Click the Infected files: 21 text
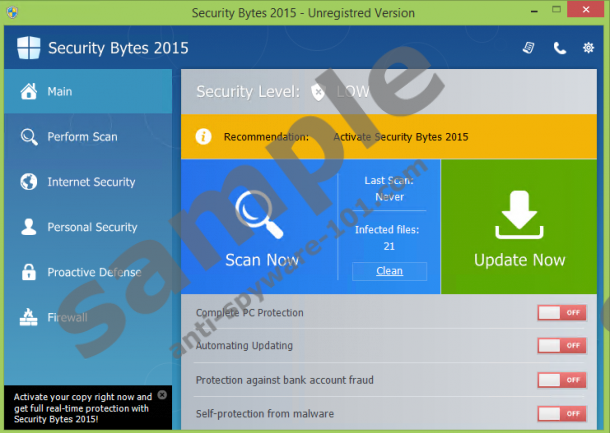Screen dimensions: 610x433 click(387, 238)
